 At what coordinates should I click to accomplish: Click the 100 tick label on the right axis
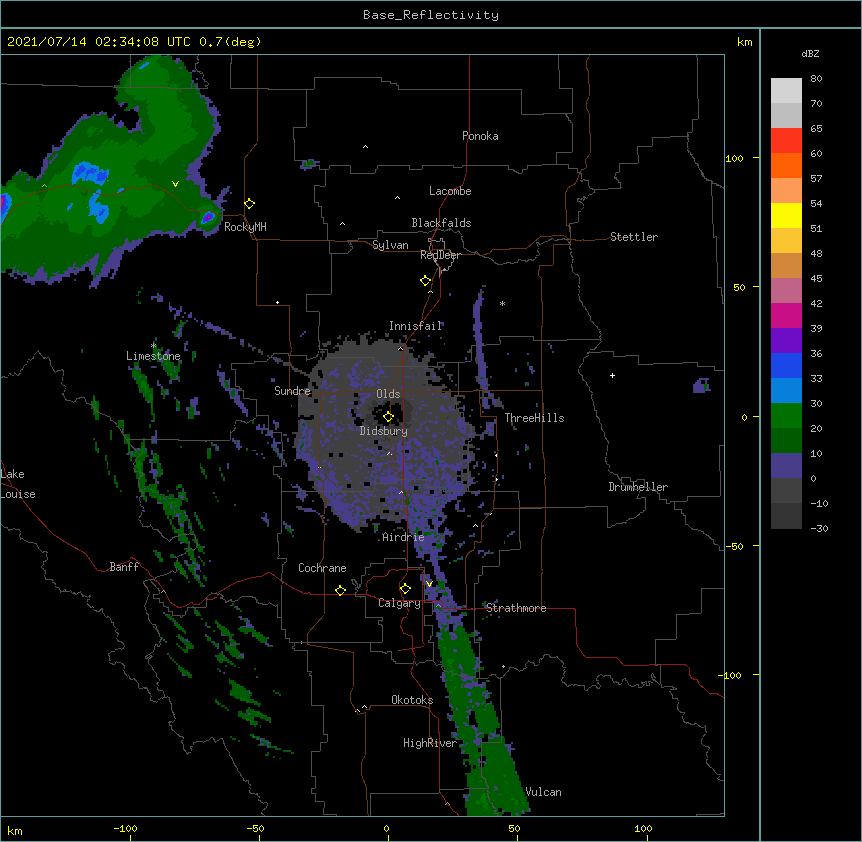(734, 158)
